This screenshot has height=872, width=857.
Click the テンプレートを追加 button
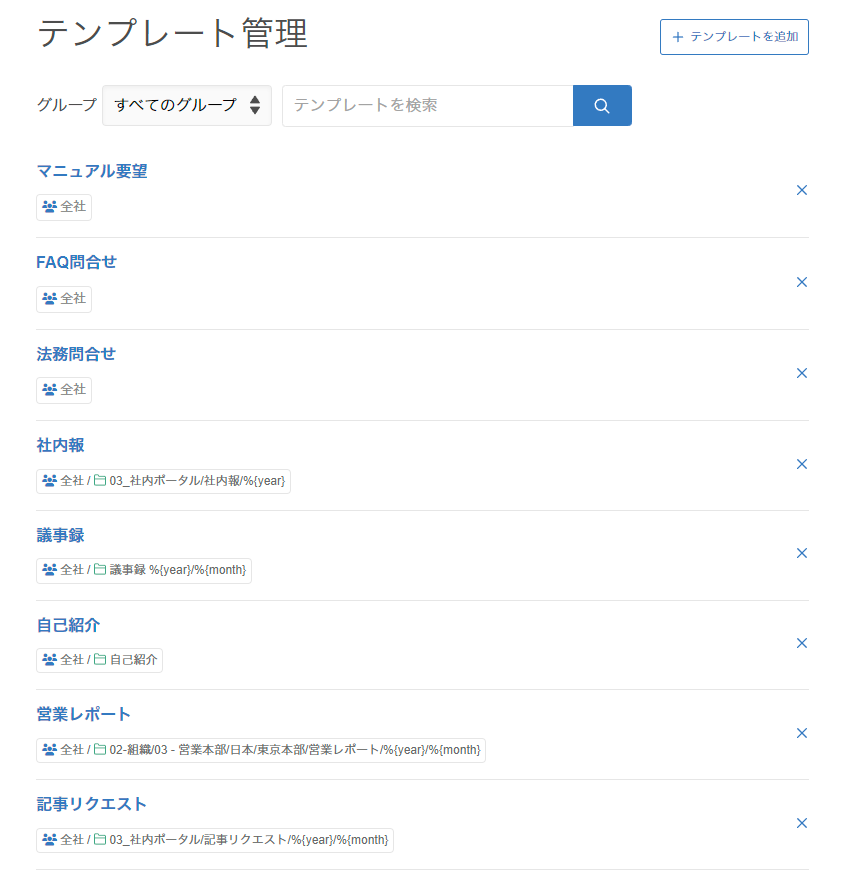(734, 37)
